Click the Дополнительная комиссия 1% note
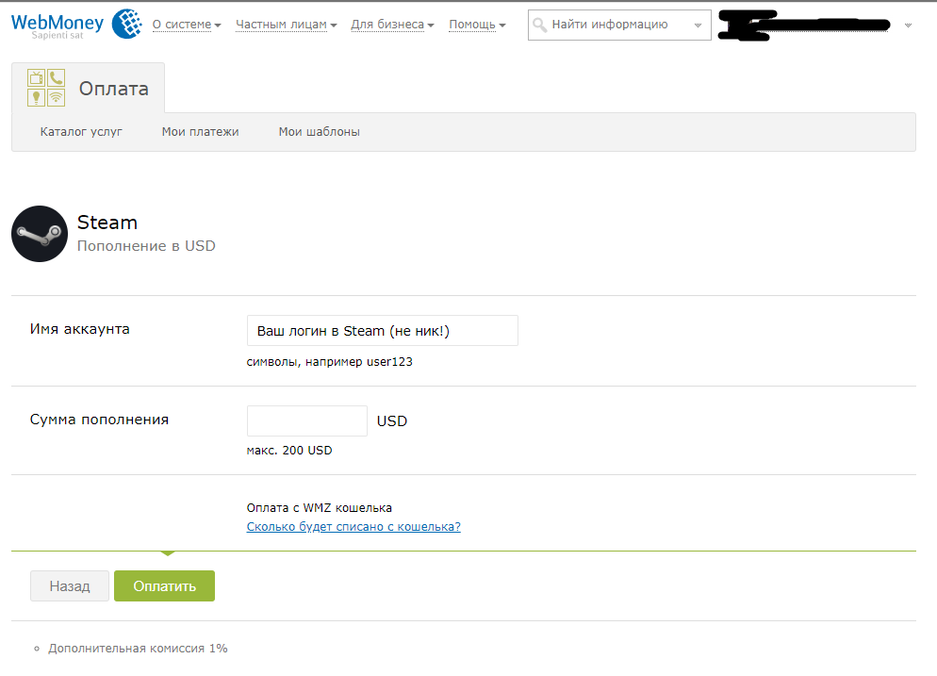The image size is (937, 676). [138, 649]
